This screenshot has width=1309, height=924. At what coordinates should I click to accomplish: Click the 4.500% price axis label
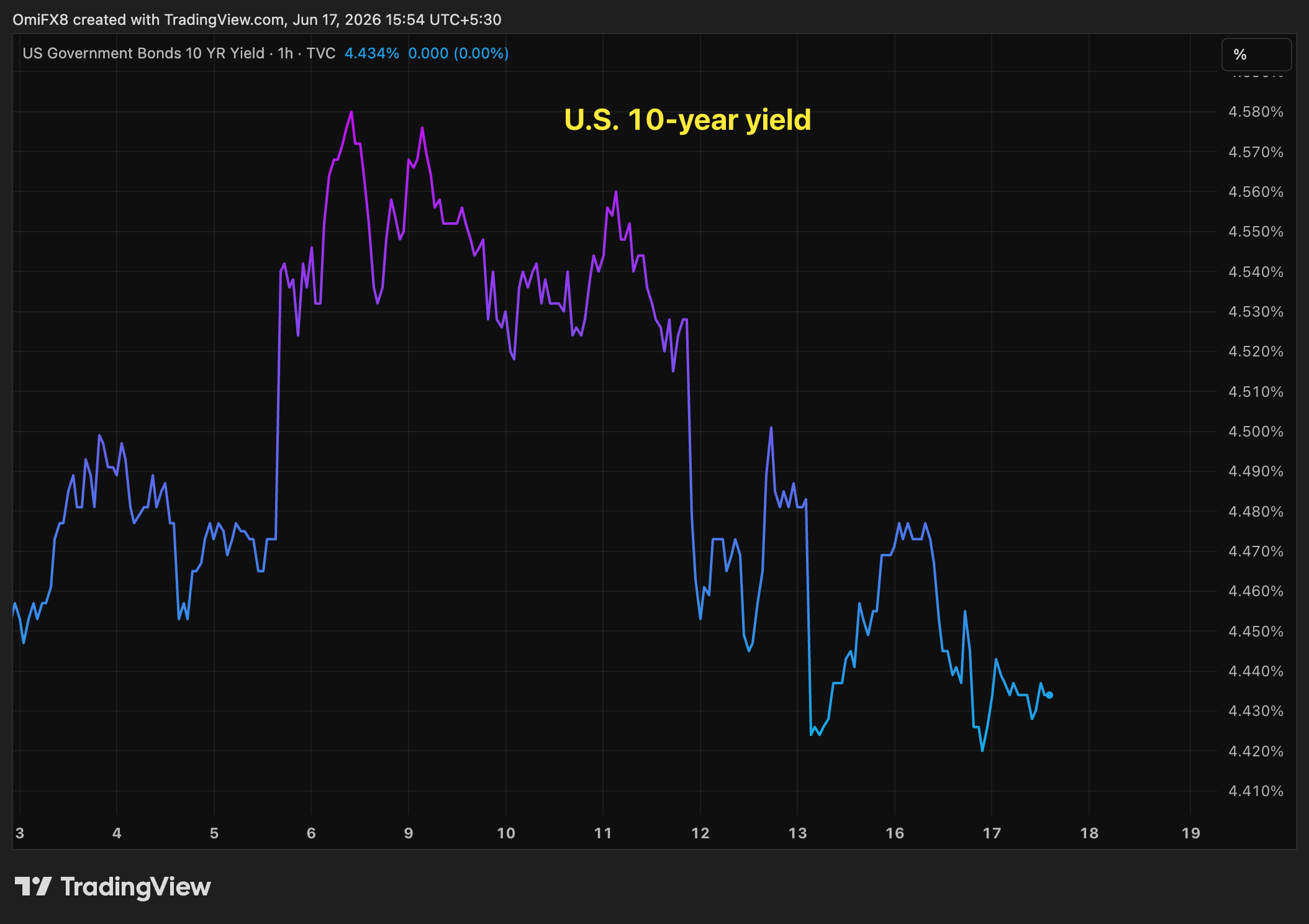pos(1256,432)
